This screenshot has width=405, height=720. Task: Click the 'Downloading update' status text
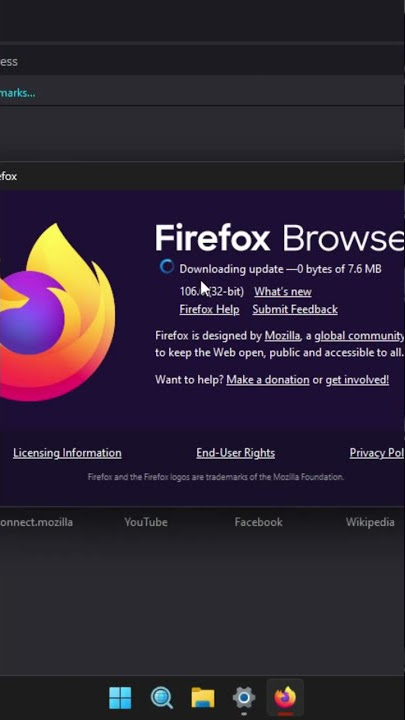coord(280,269)
